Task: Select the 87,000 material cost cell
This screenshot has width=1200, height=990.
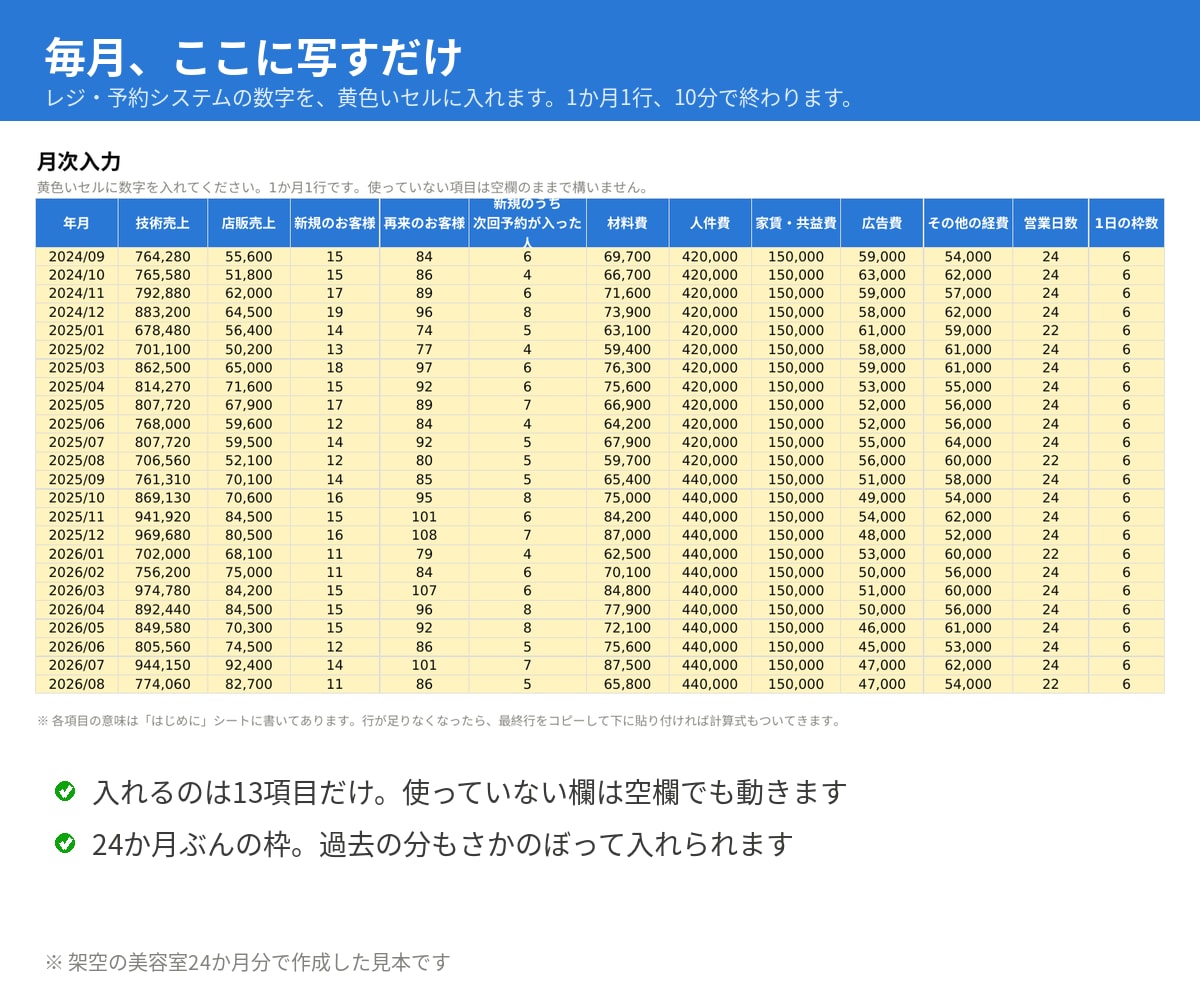Action: click(627, 535)
